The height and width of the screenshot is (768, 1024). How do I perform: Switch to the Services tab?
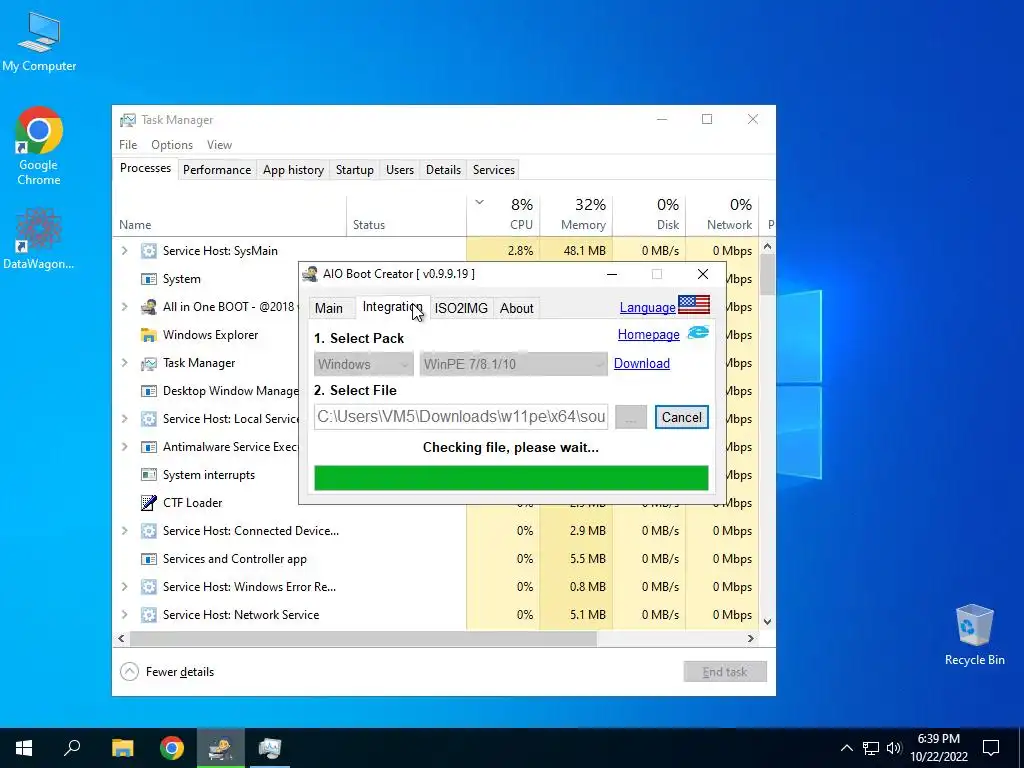[494, 170]
